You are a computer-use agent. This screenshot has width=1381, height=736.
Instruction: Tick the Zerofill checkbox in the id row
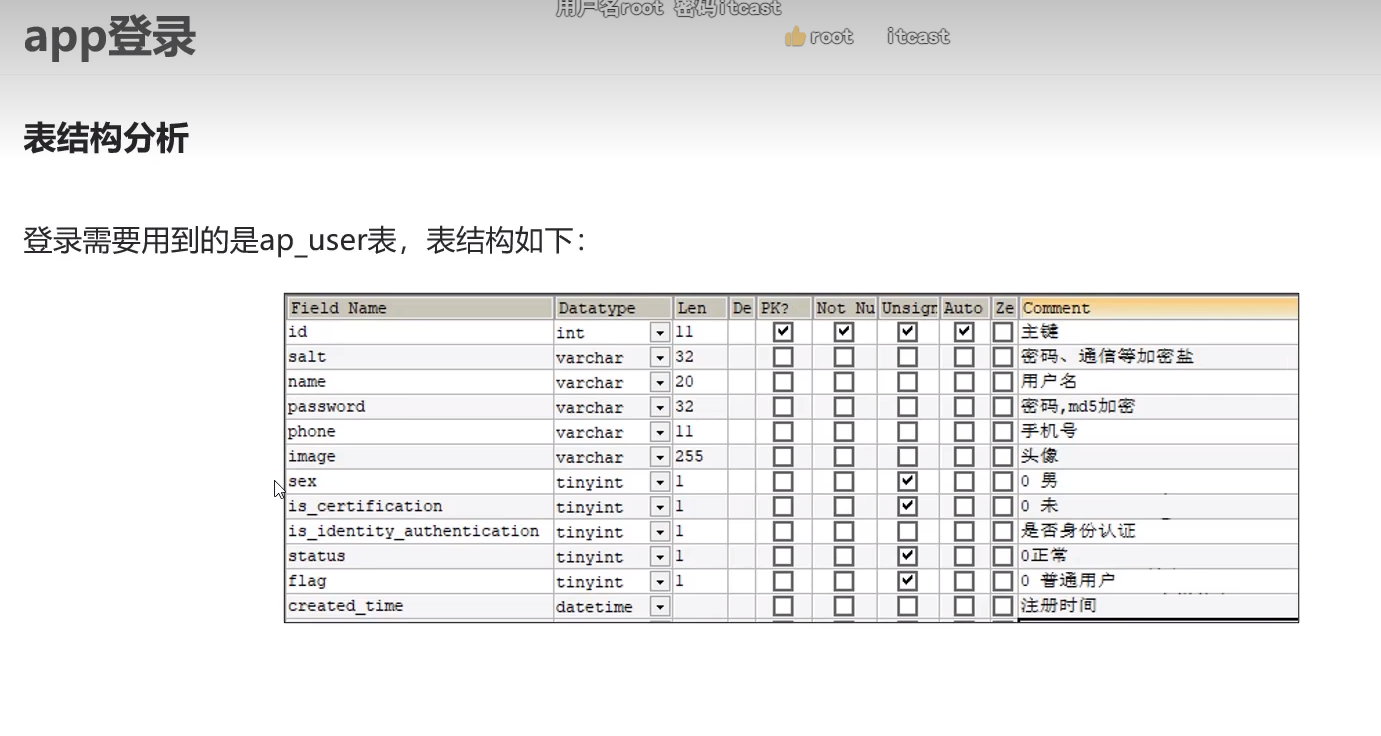coord(1003,332)
